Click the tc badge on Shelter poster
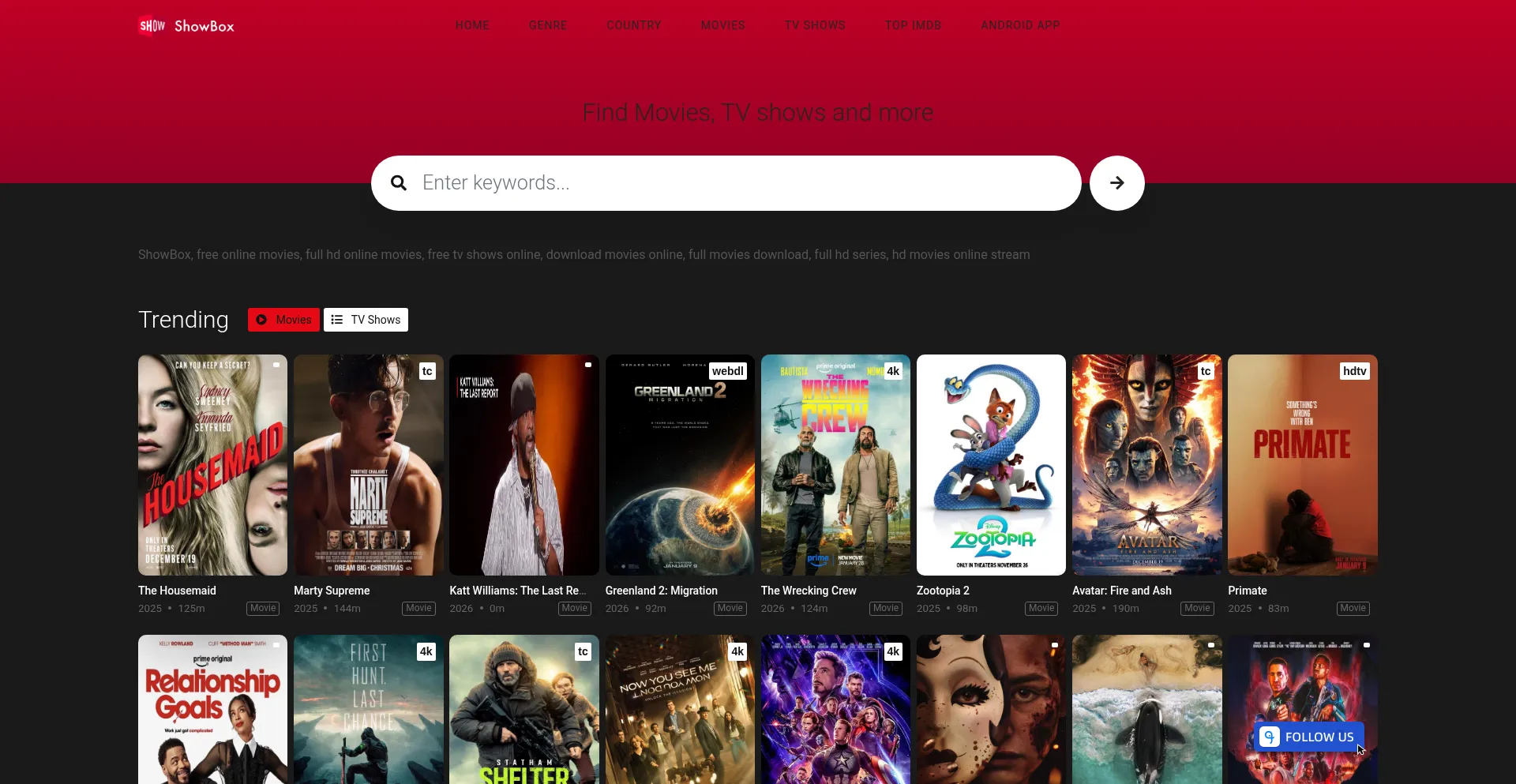This screenshot has height=784, width=1516. [x=583, y=651]
